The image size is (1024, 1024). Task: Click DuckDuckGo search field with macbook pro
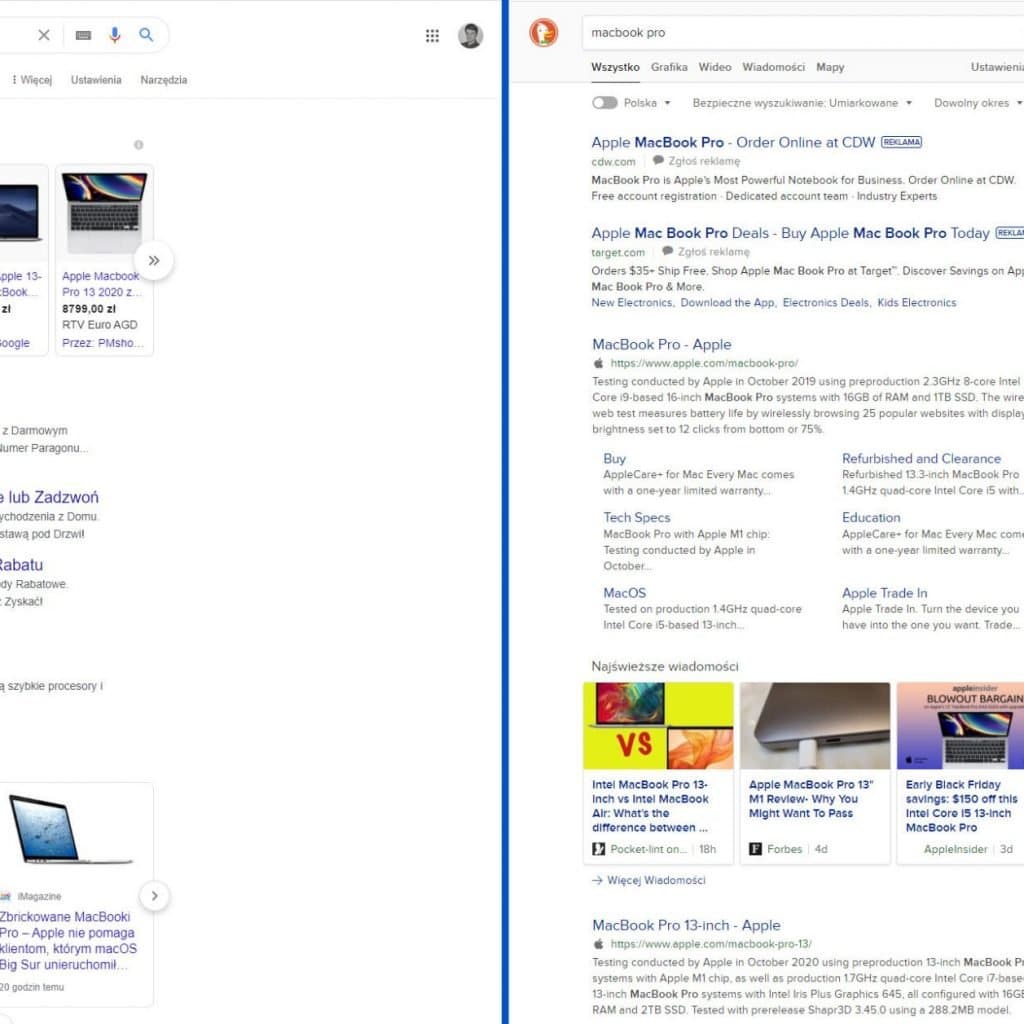[x=803, y=33]
